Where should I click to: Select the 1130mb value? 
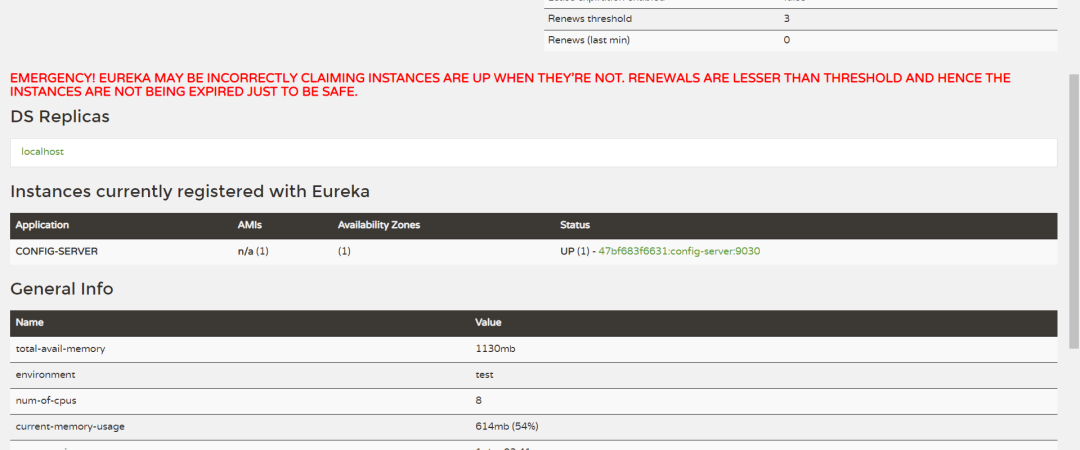pyautogui.click(x=495, y=349)
